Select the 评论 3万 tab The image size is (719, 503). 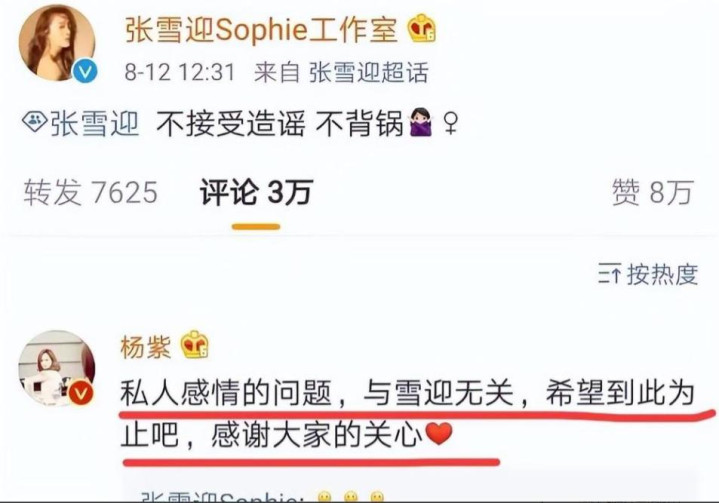(256, 192)
